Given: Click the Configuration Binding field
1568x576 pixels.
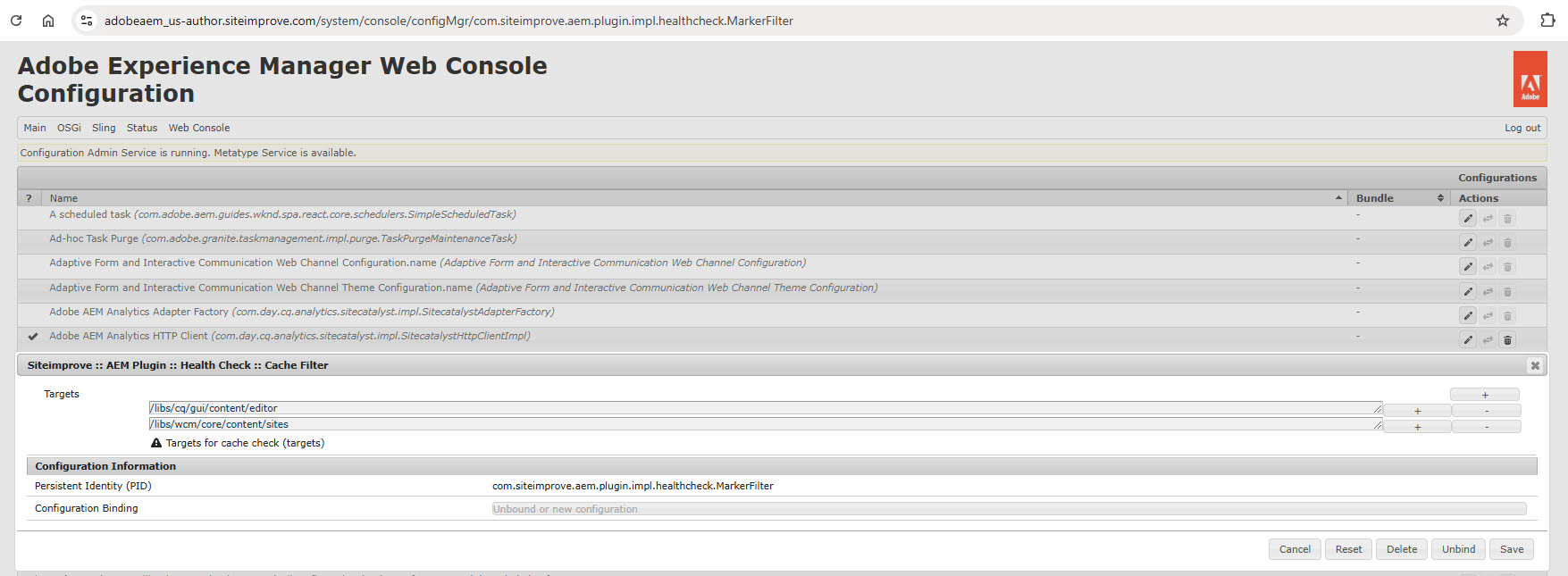Looking at the screenshot, I should point(1010,509).
